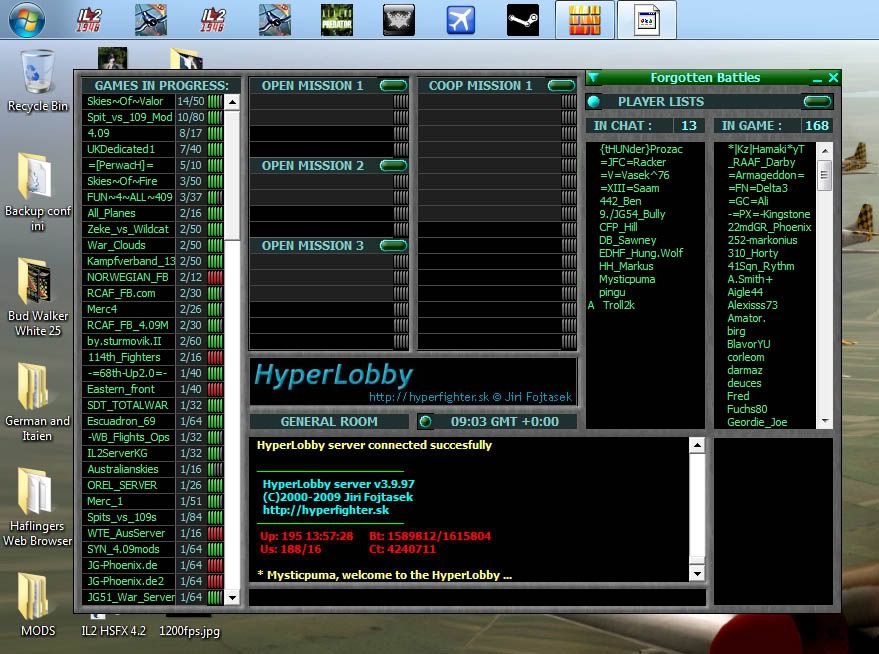Click the Player Lists green button
Screen dimensions: 879x654
817,101
